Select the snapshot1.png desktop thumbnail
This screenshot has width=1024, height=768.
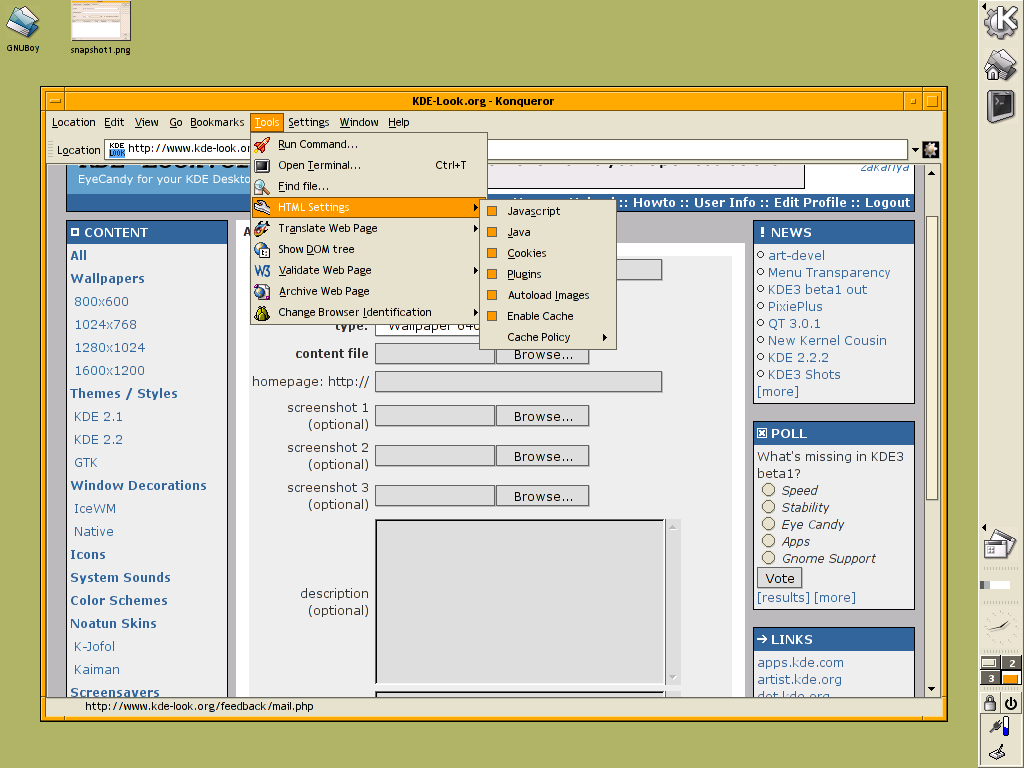click(x=101, y=28)
